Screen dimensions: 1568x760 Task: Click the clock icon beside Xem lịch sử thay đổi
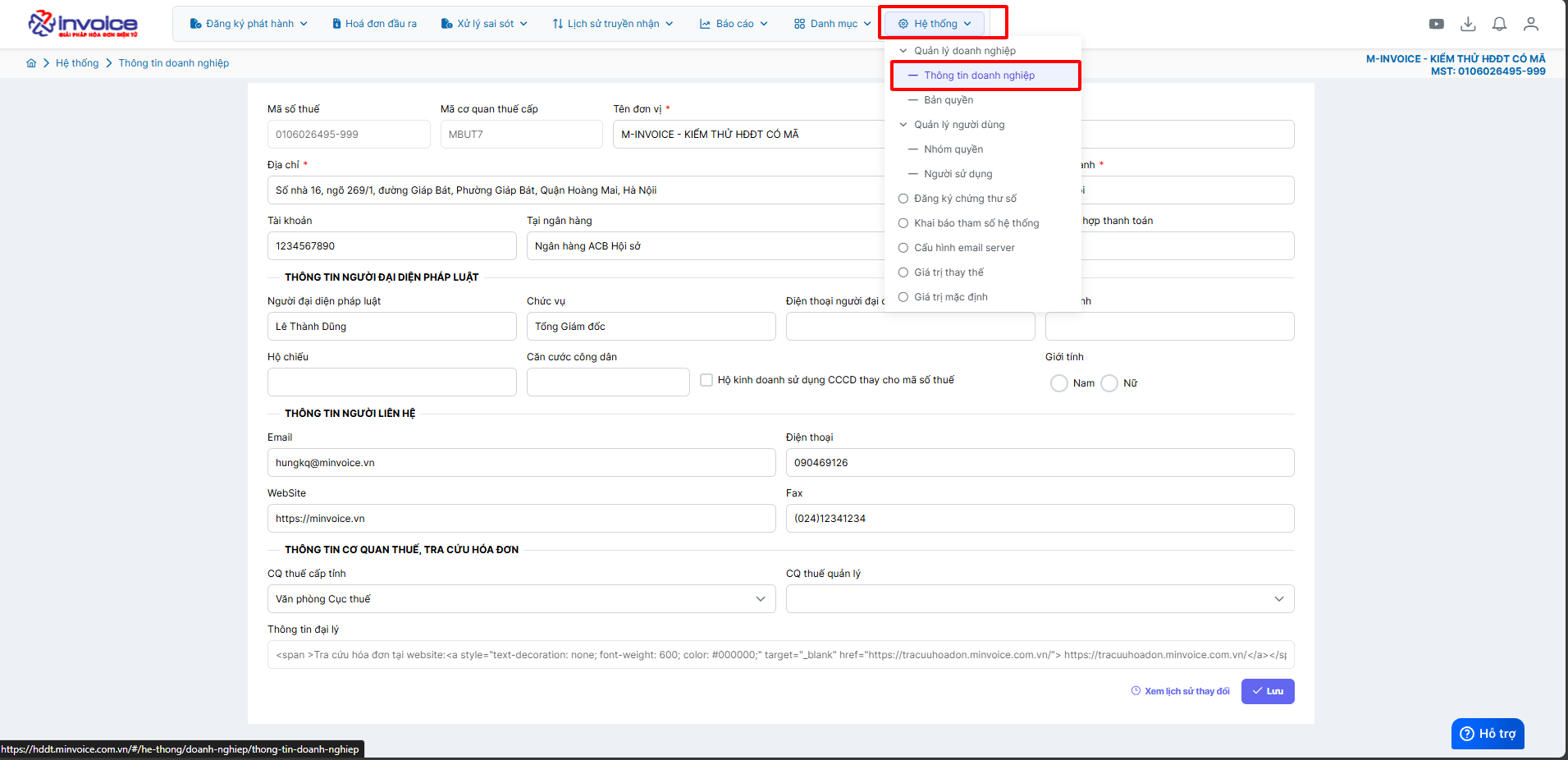[1136, 691]
